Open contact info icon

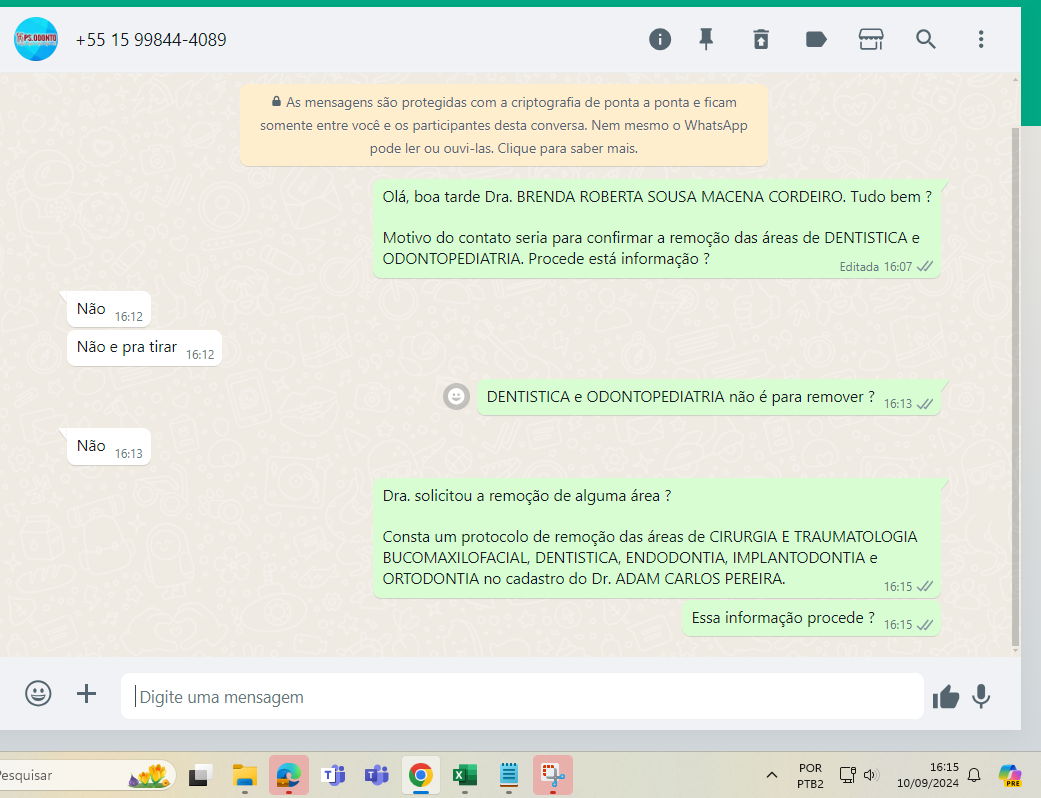659,39
